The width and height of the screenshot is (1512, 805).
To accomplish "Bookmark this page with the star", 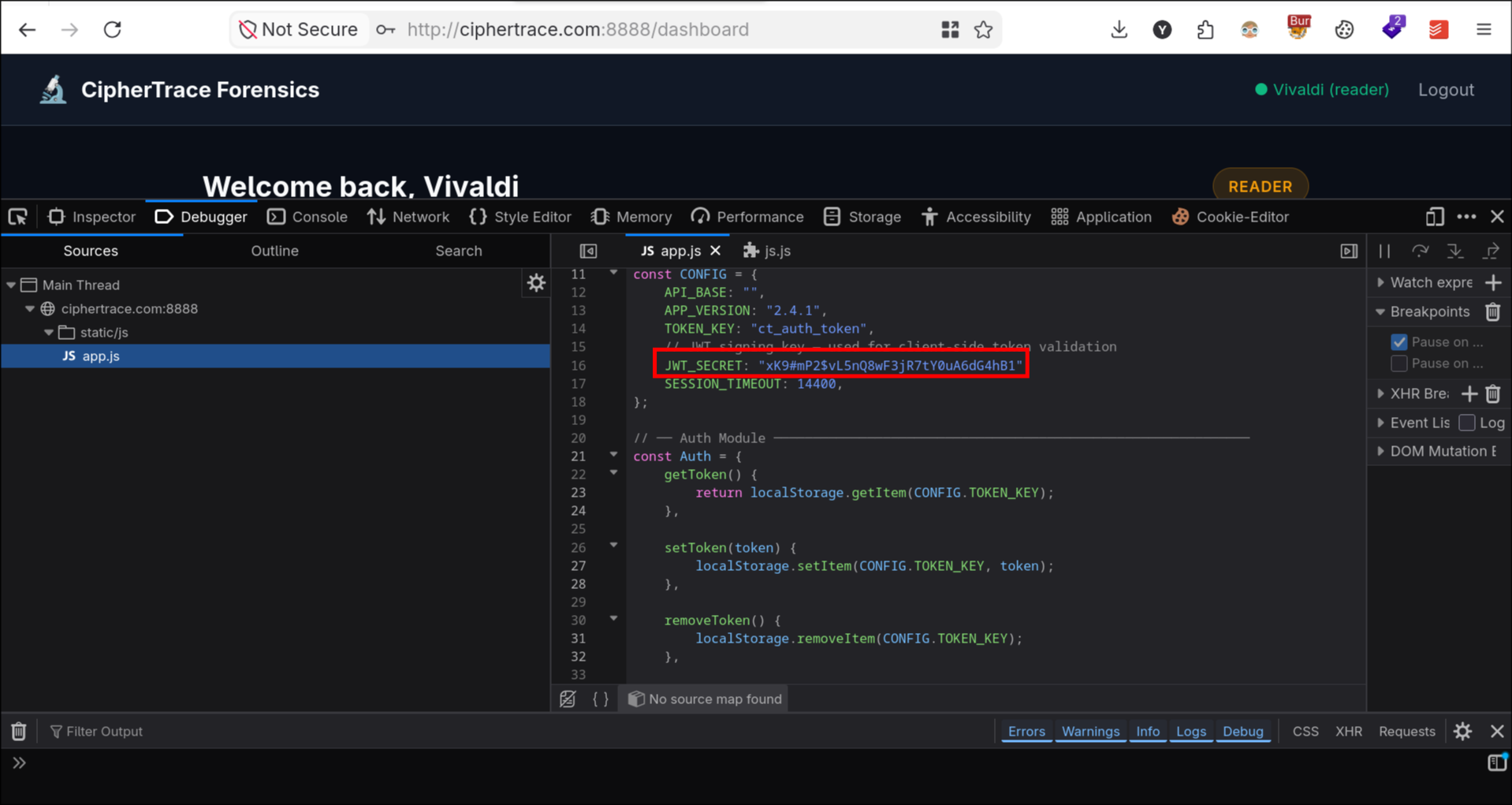I will pos(983,30).
